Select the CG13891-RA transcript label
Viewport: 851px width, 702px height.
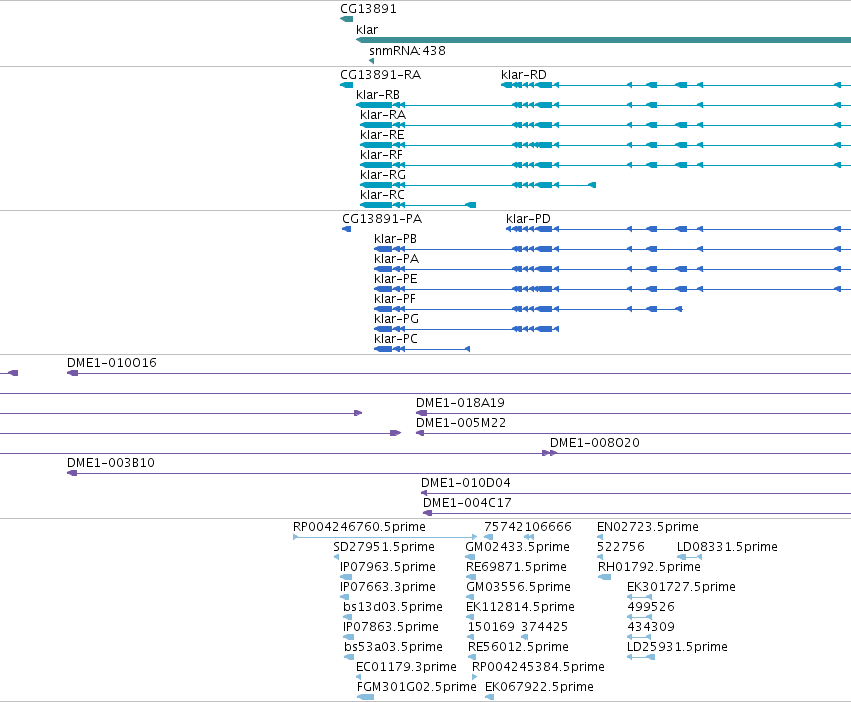click(380, 74)
